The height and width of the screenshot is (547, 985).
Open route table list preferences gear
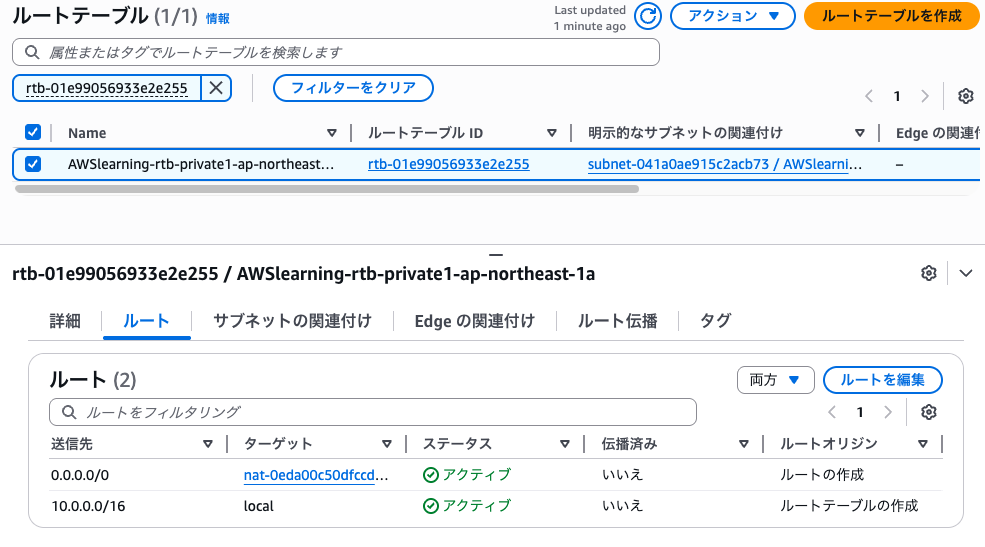coord(965,96)
